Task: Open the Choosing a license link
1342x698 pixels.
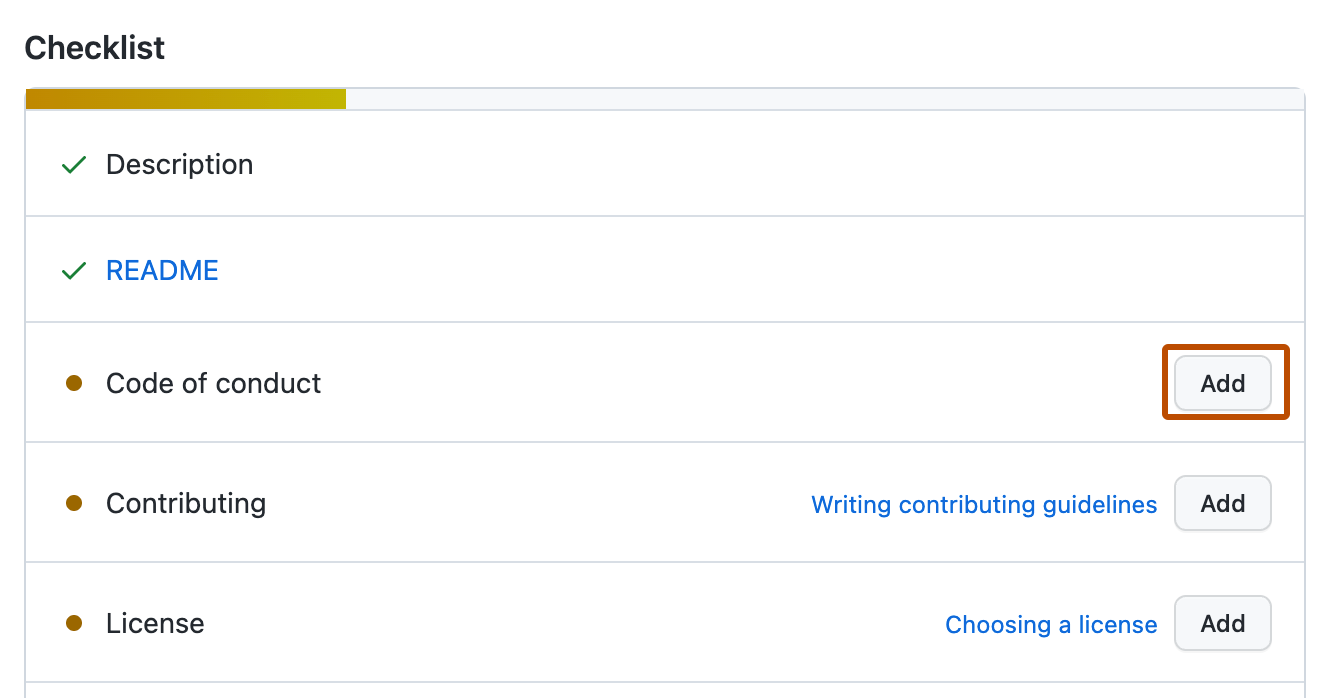Action: [1051, 624]
